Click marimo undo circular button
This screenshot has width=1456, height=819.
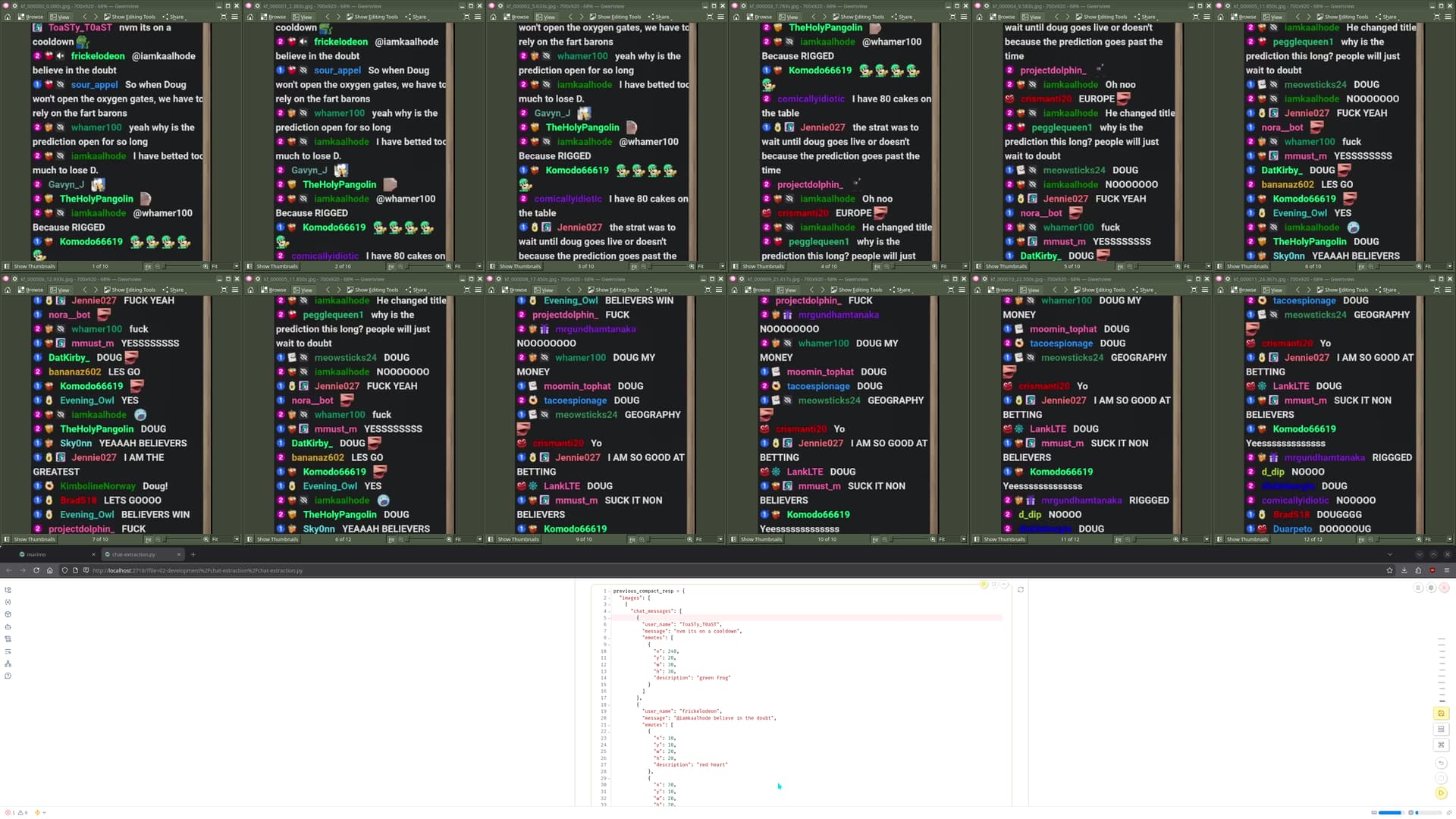click(1441, 763)
